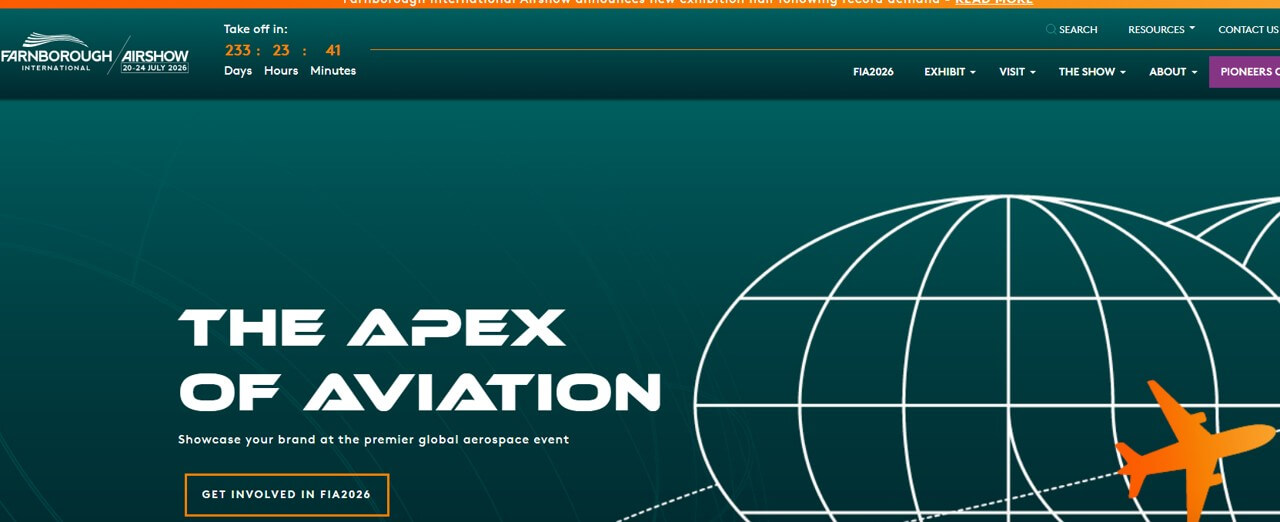Viewport: 1280px width, 522px height.
Task: Go to the FIA2026 menu item
Action: click(x=873, y=72)
